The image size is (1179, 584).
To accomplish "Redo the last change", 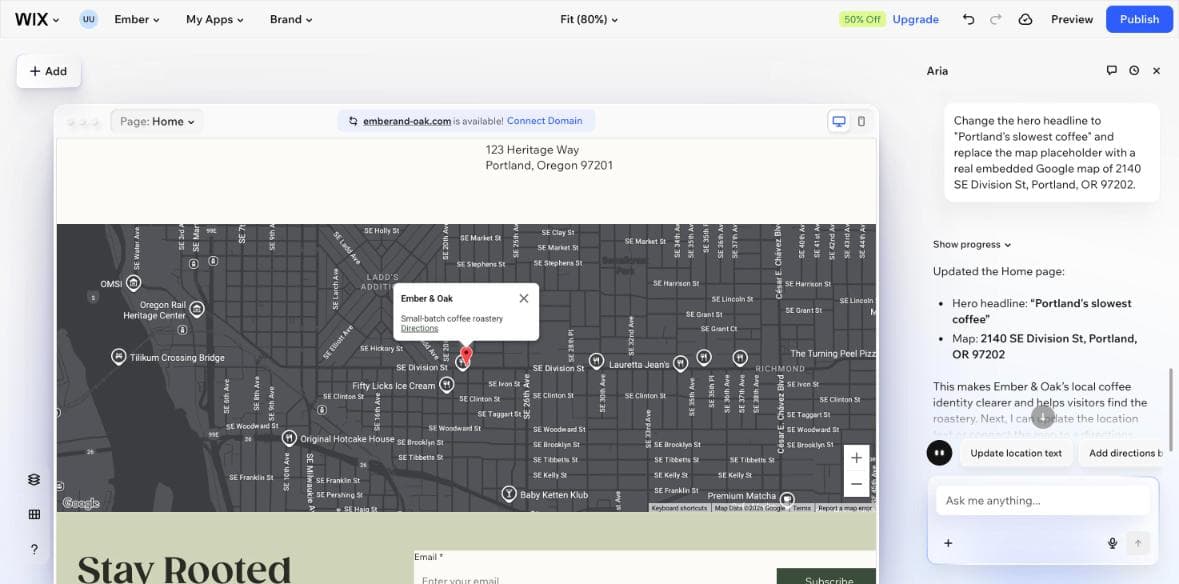I will [996, 20].
